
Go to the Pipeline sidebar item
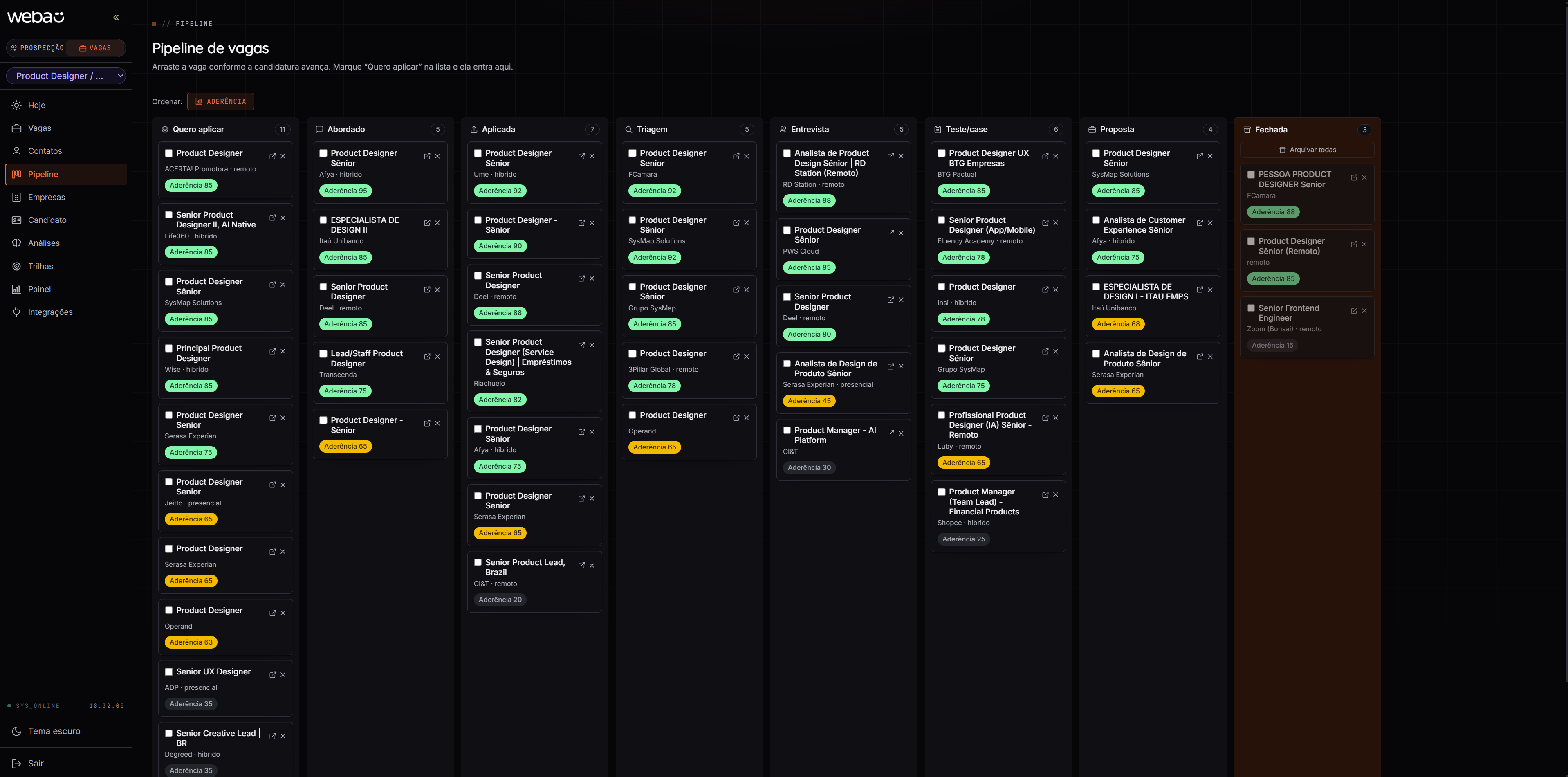pyautogui.click(x=66, y=174)
